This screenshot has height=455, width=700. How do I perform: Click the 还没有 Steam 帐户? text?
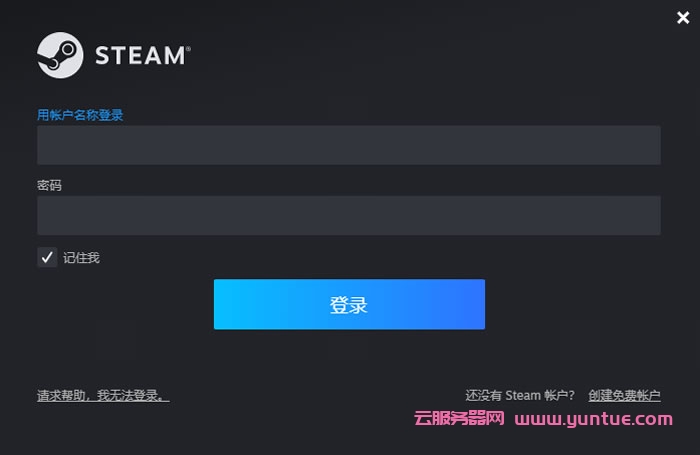520,396
